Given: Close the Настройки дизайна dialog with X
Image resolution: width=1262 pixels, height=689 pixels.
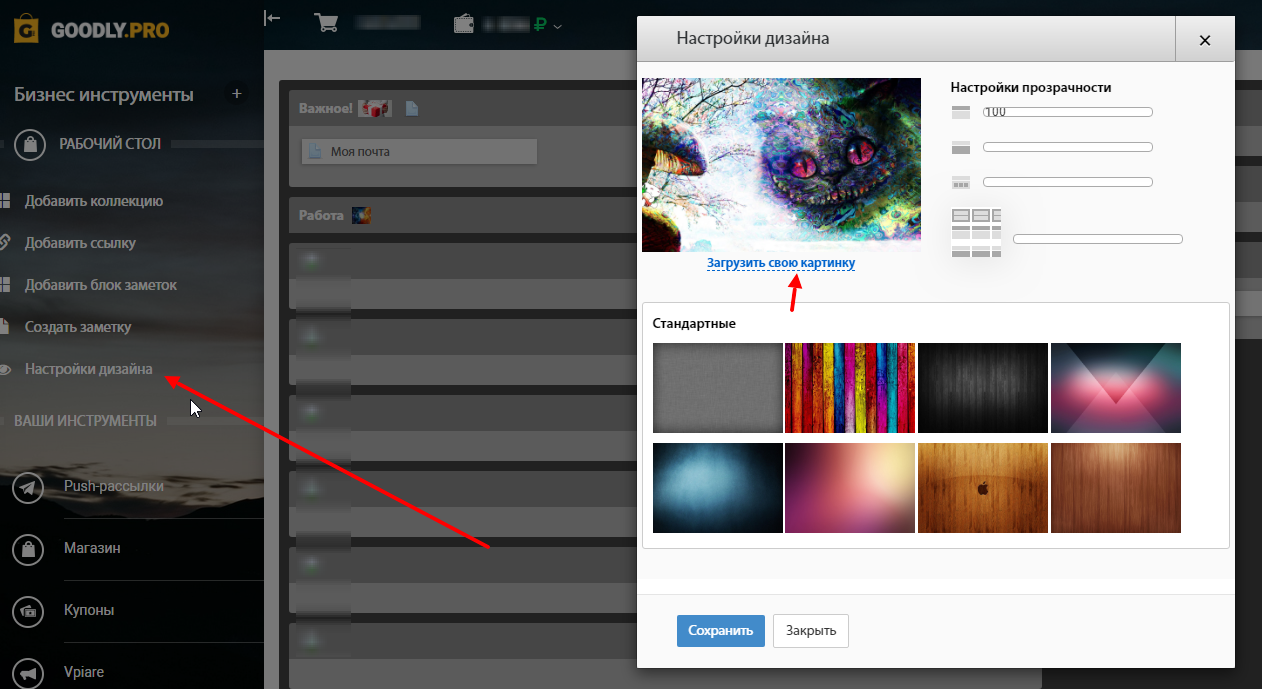Looking at the screenshot, I should point(1205,40).
